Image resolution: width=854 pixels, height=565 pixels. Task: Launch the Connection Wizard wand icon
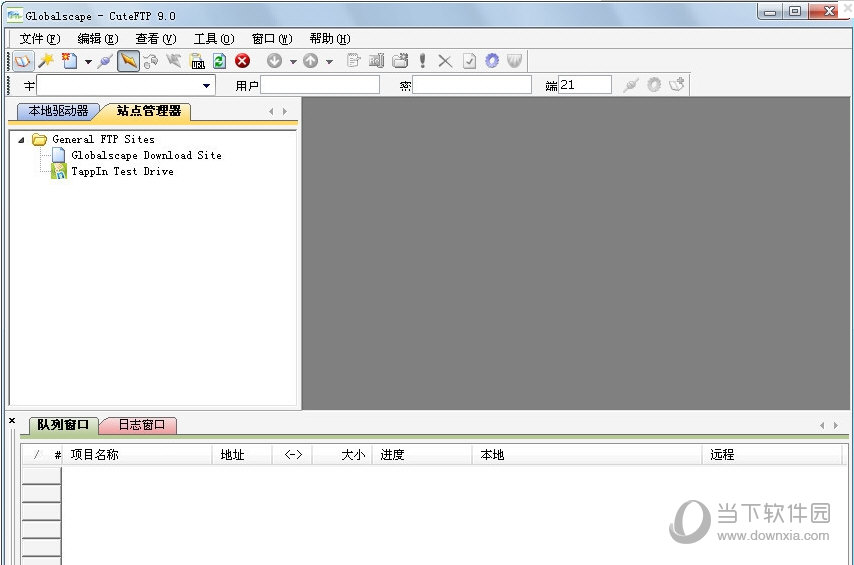click(45, 61)
